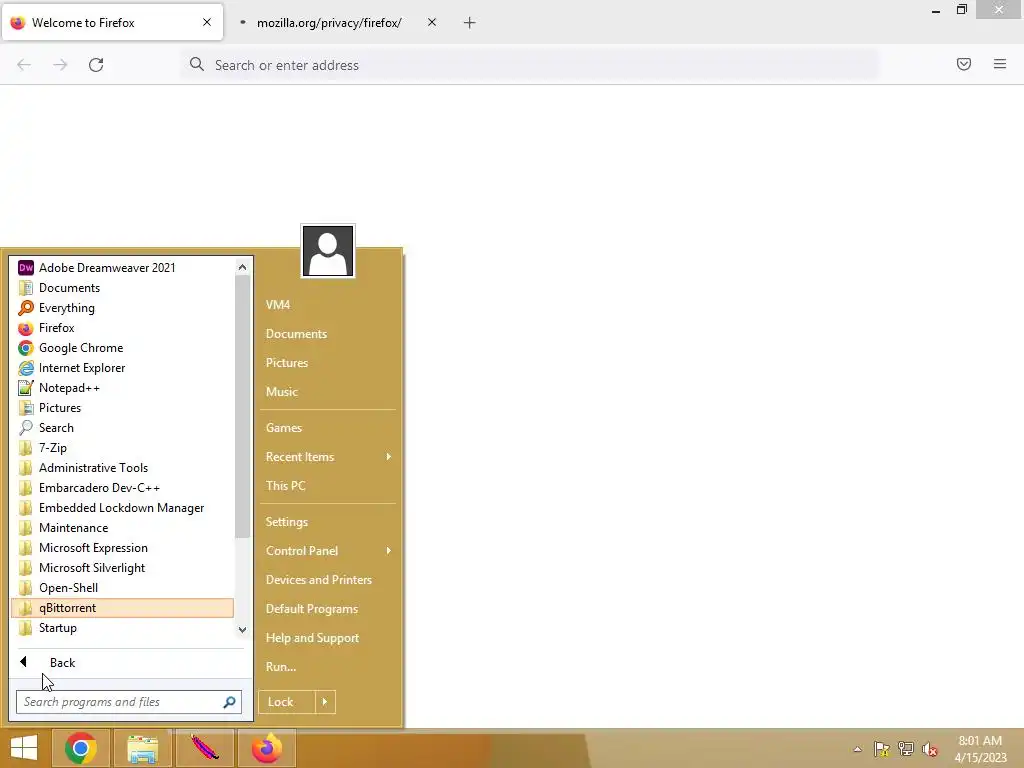The height and width of the screenshot is (768, 1024).
Task: Open Pictures in start menu right pane
Action: coord(328,363)
